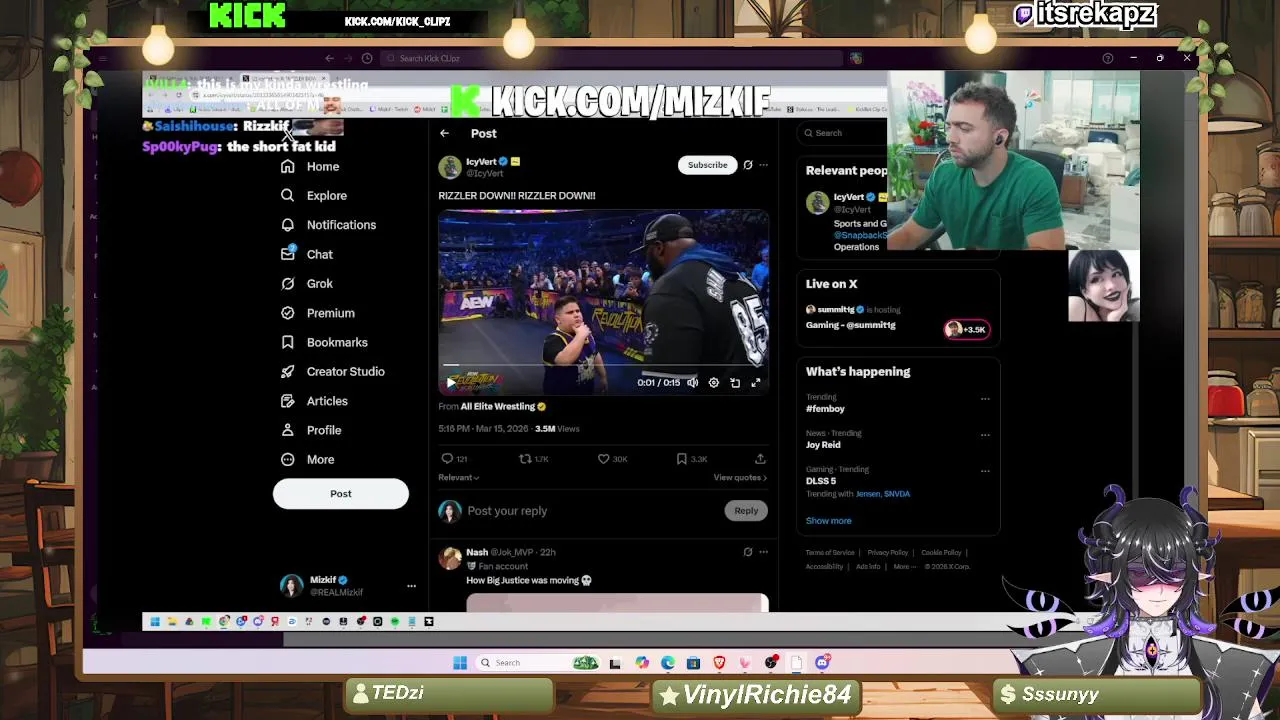Screen dimensions: 1280x720
Task: Open account options dots next to Mizkif
Action: click(x=411, y=586)
